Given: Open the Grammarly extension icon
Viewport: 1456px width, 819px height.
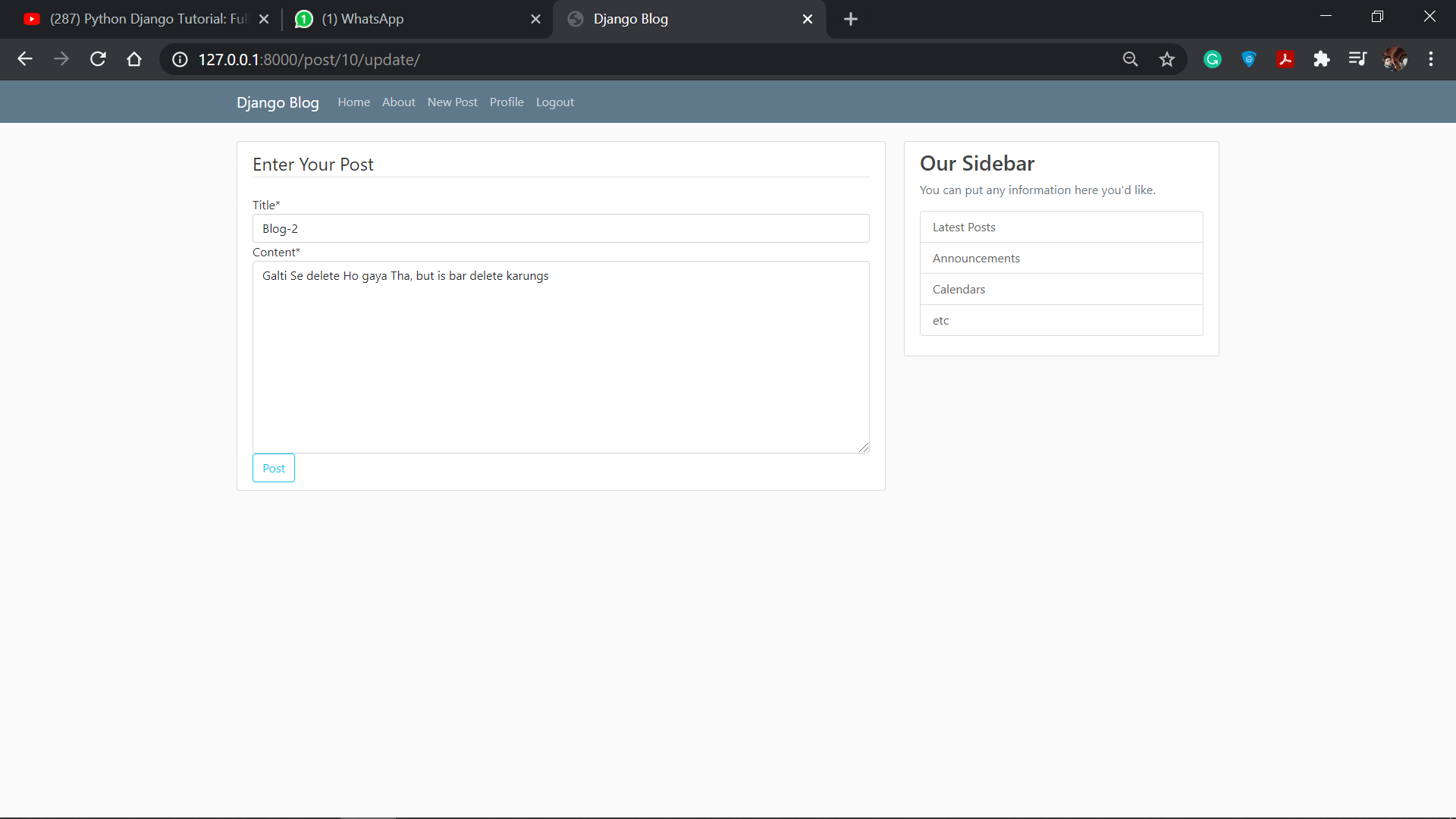Looking at the screenshot, I should click(x=1213, y=59).
